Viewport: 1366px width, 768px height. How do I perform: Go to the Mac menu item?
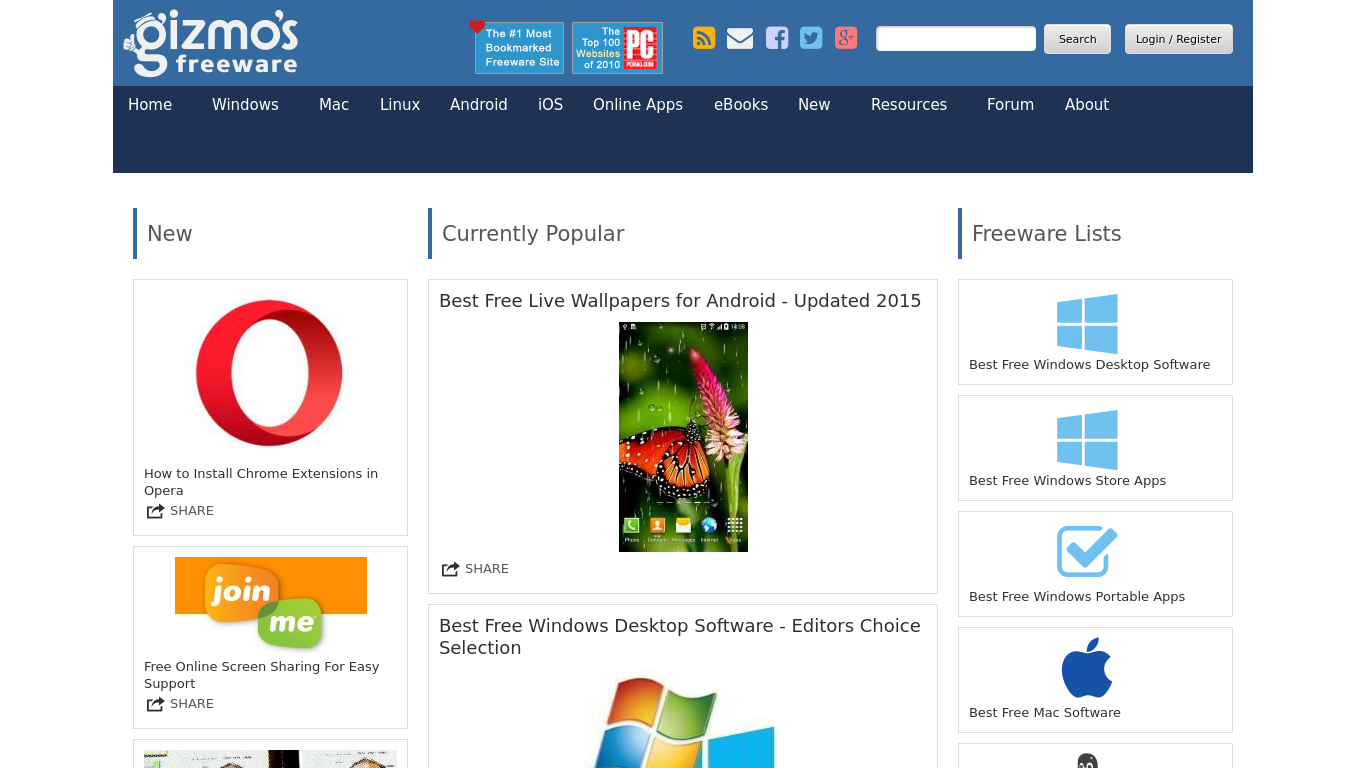[x=334, y=105]
